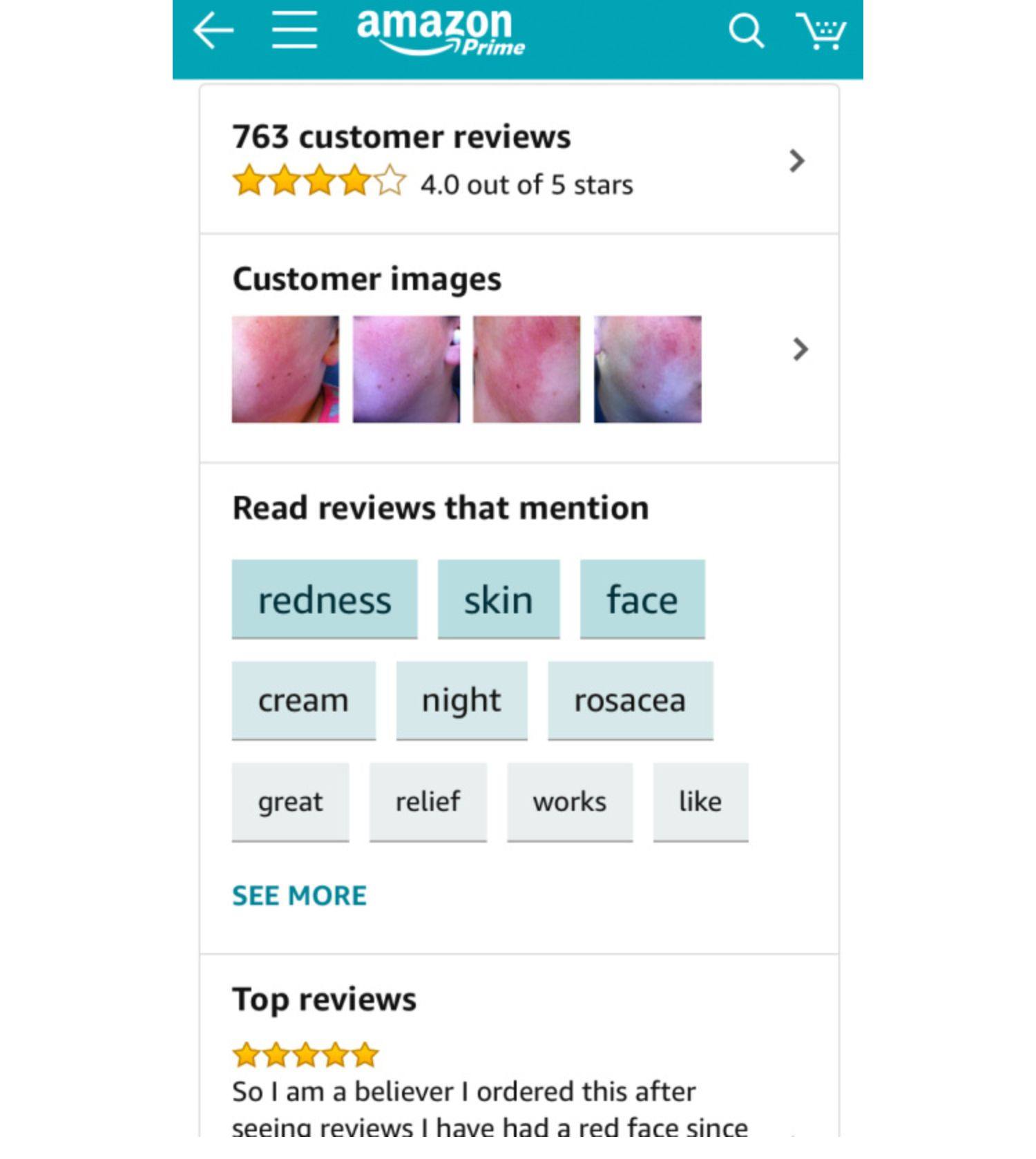The height and width of the screenshot is (1159, 1036).
Task: Click the five-star rating of top review
Action: tap(305, 1055)
